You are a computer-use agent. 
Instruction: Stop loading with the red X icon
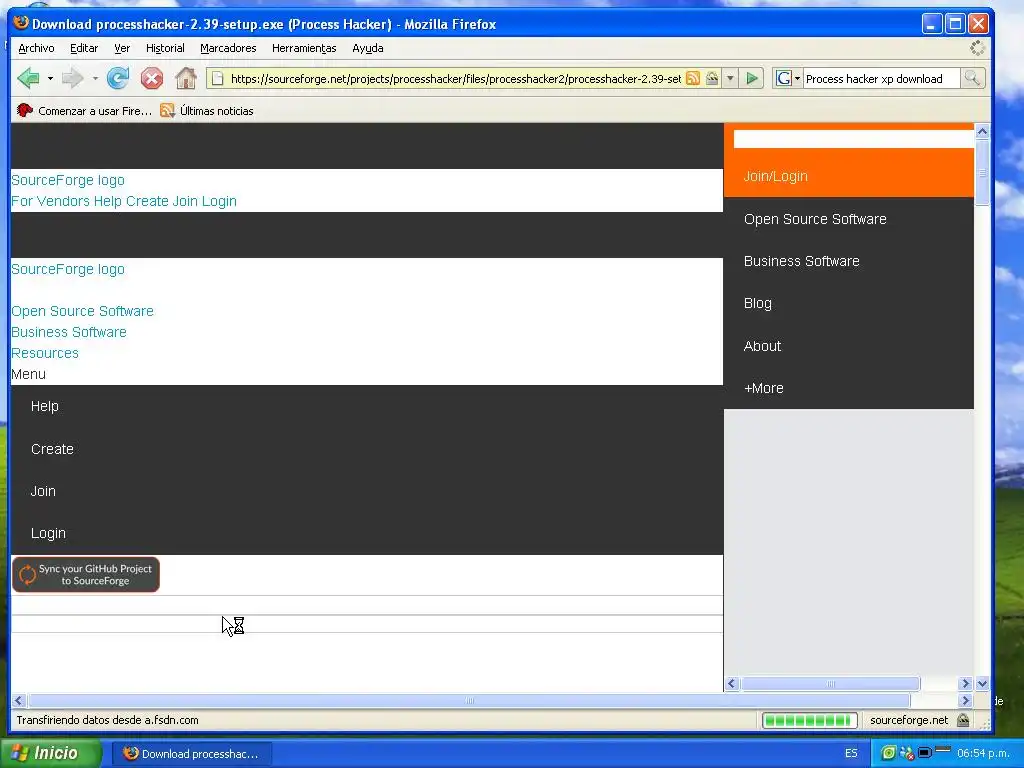152,78
